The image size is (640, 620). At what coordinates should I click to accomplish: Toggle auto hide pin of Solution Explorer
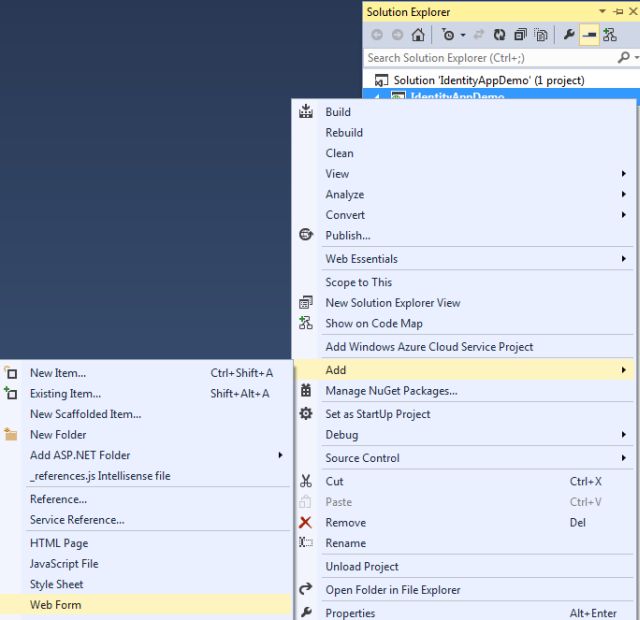[619, 11]
